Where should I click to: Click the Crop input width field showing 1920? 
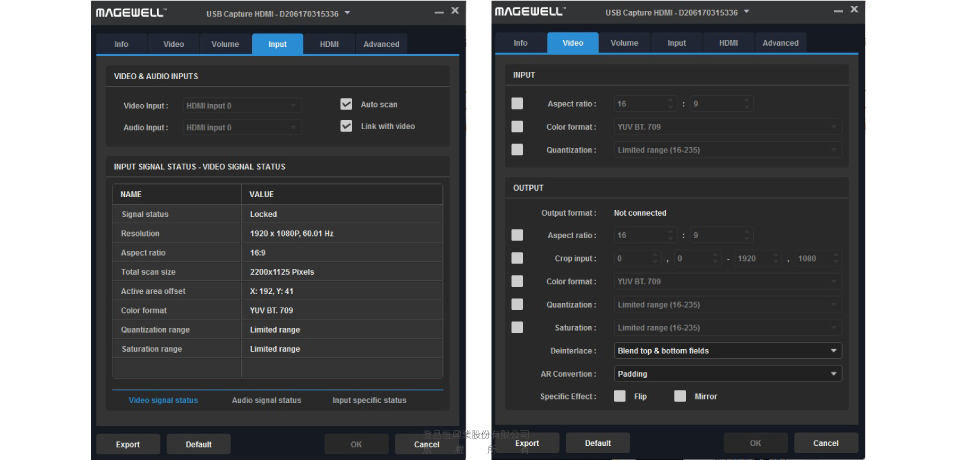756,259
